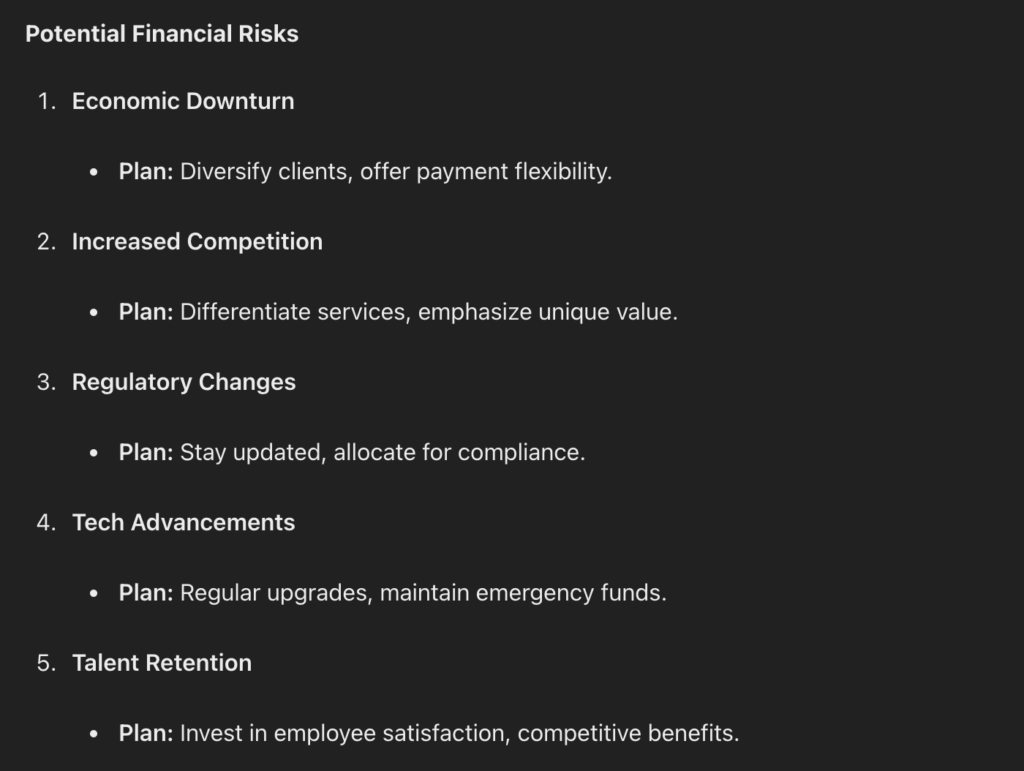The height and width of the screenshot is (771, 1024).
Task: Click the "Potential Financial Risks" heading
Action: [x=162, y=34]
